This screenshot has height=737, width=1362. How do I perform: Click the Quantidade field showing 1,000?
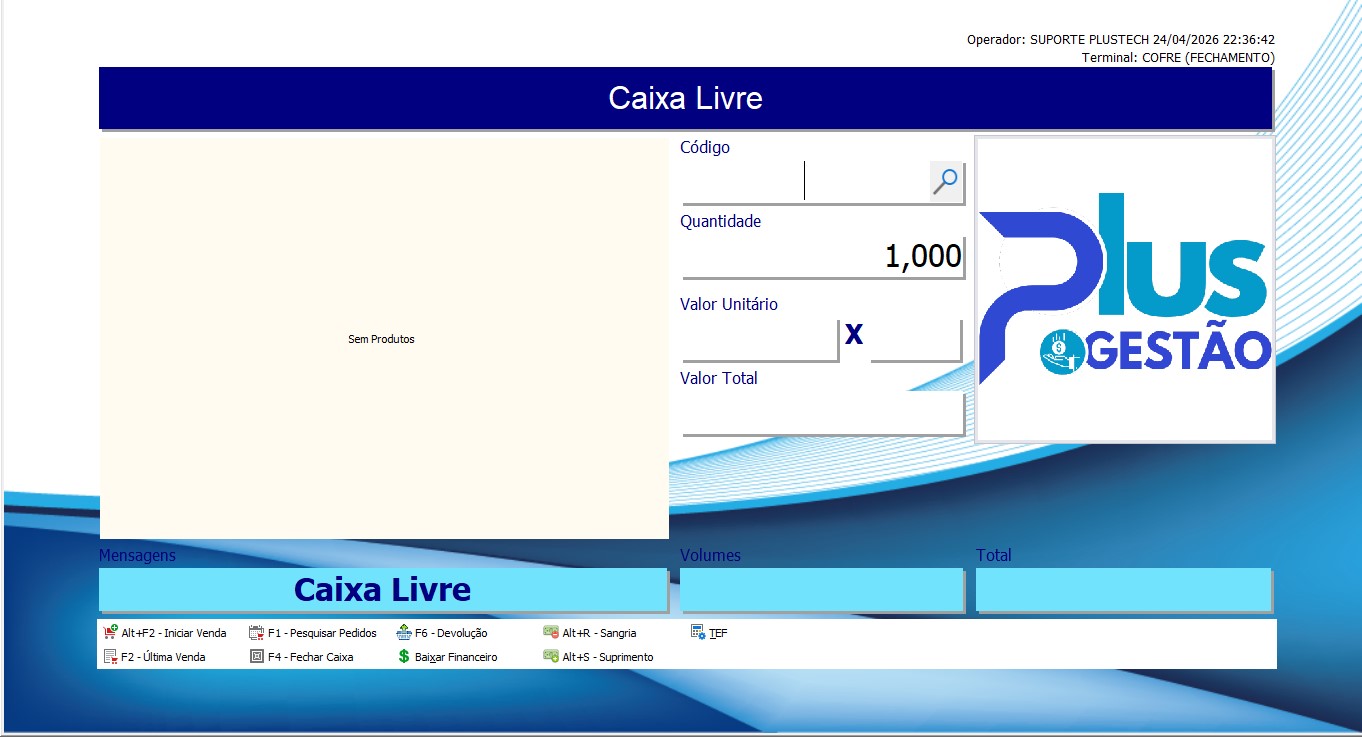[x=822, y=257]
